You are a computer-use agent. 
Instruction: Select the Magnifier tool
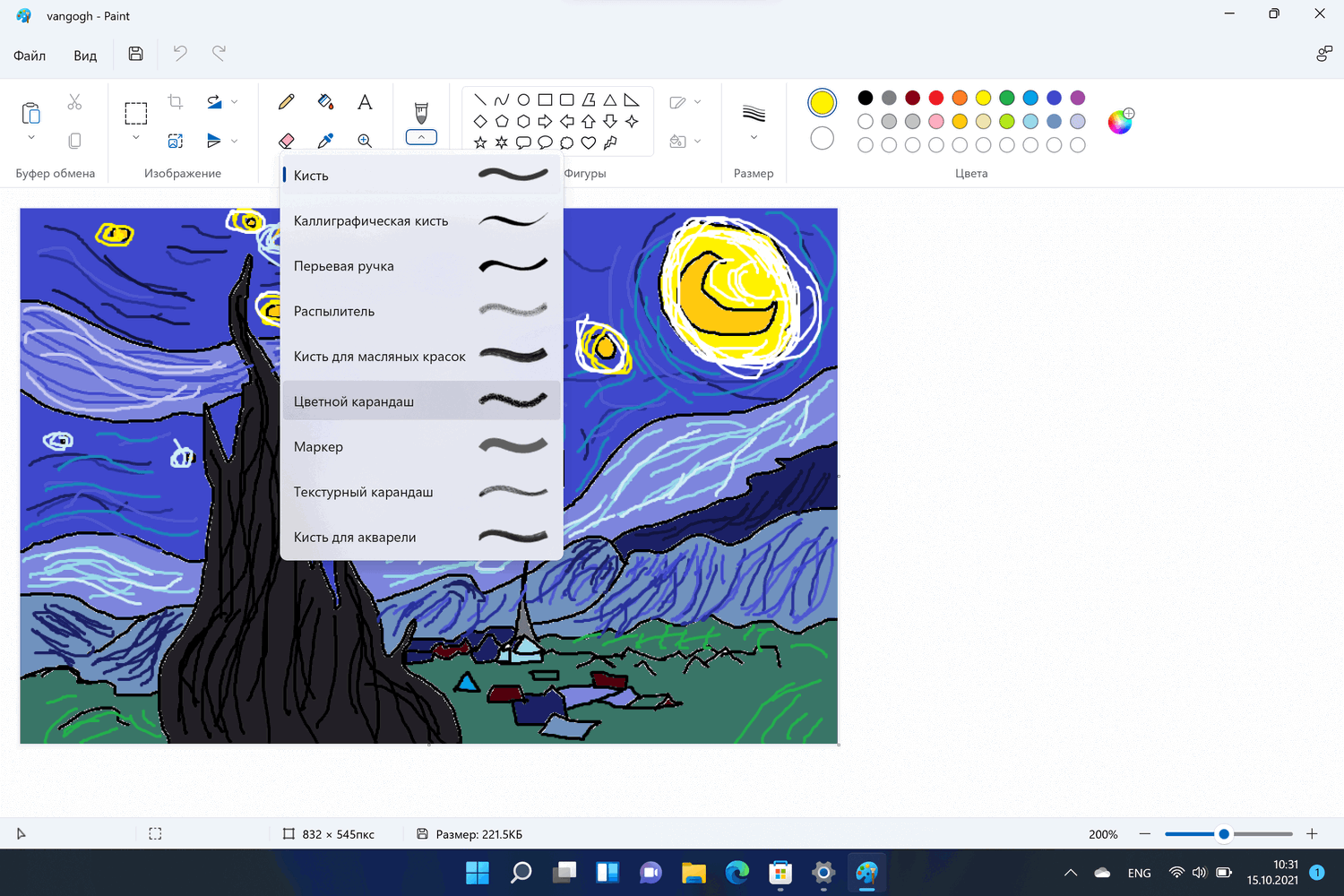click(365, 141)
